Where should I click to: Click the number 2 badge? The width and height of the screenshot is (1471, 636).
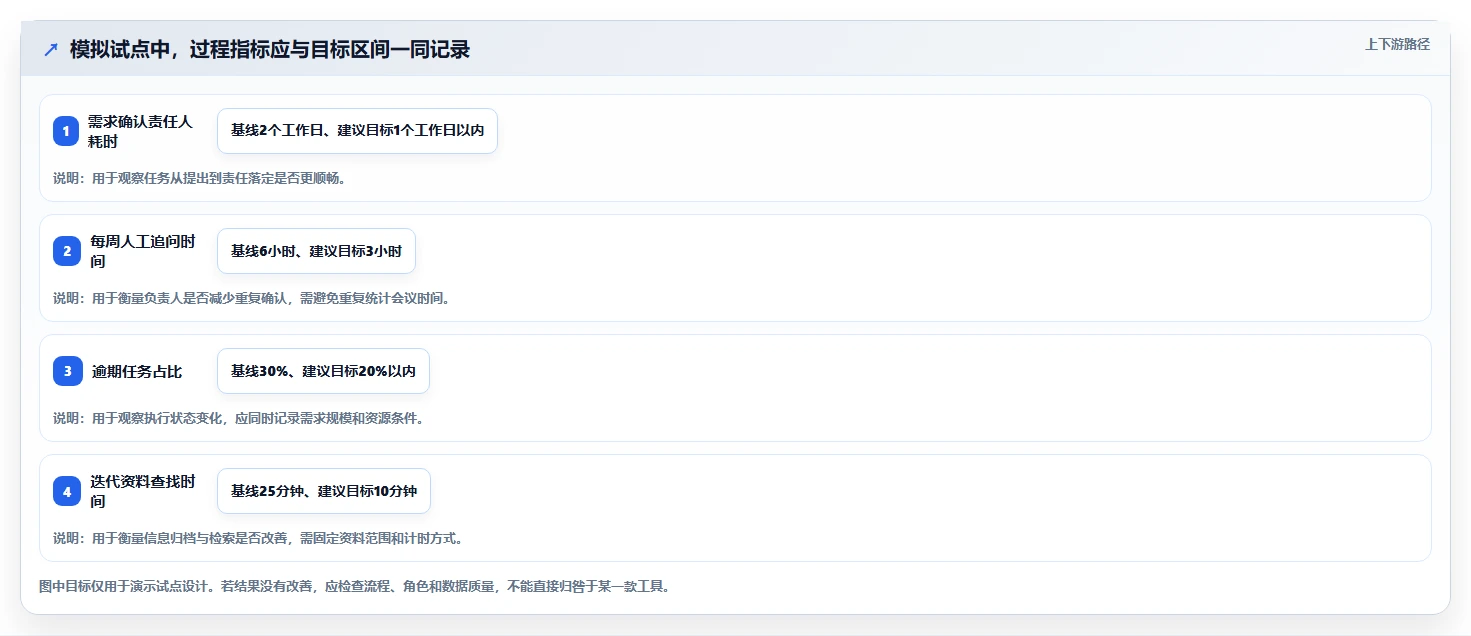(67, 251)
